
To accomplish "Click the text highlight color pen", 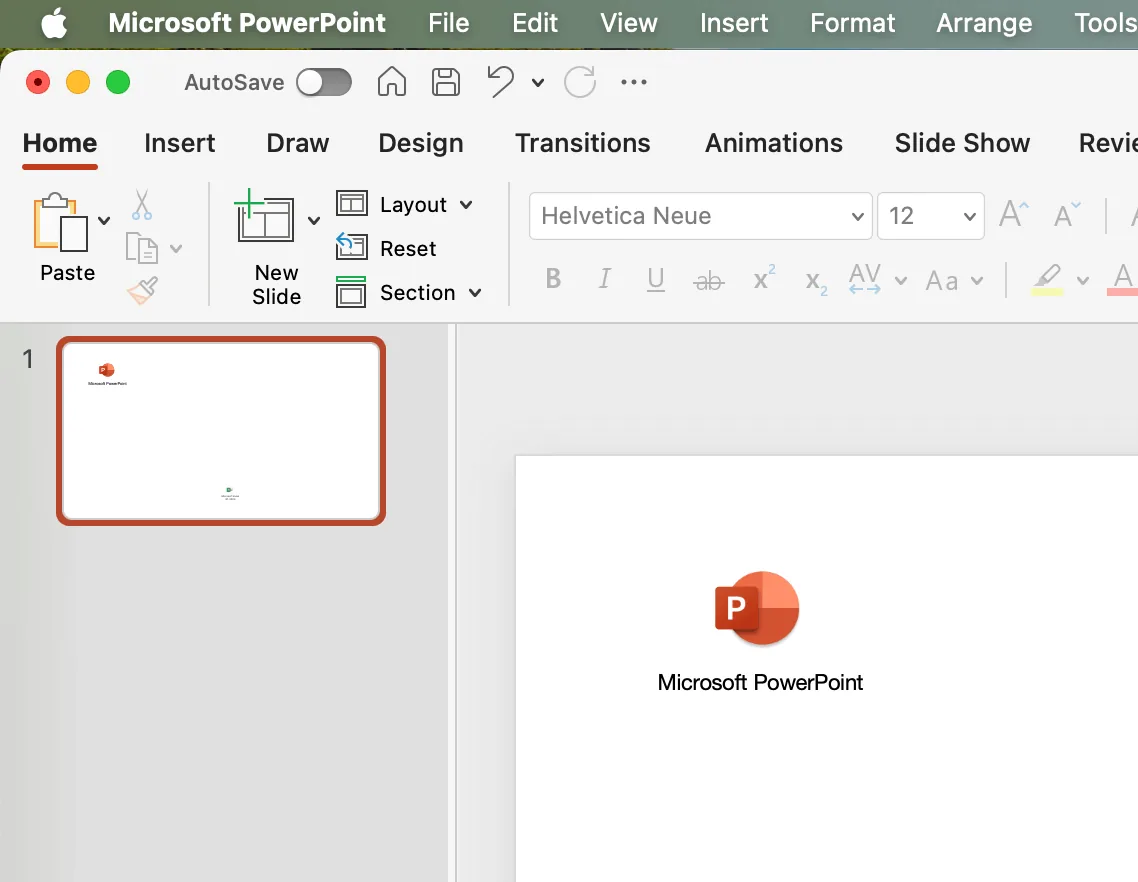I will click(1047, 279).
